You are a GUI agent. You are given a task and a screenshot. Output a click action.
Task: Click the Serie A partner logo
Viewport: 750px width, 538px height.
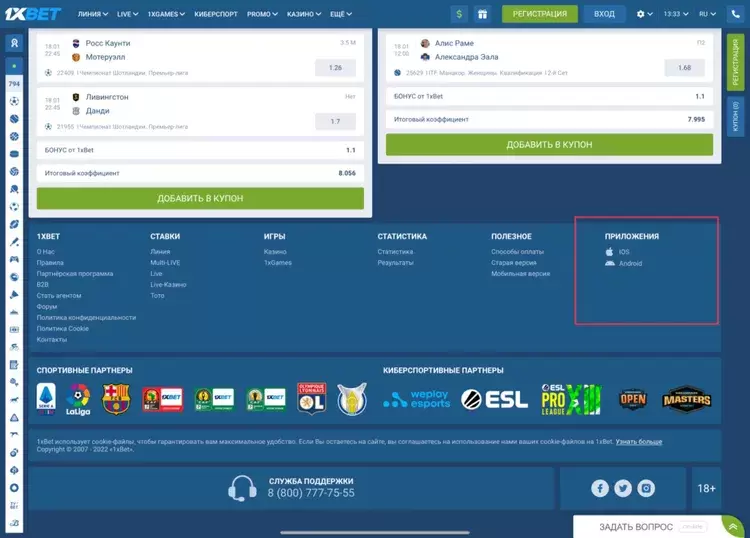point(46,399)
